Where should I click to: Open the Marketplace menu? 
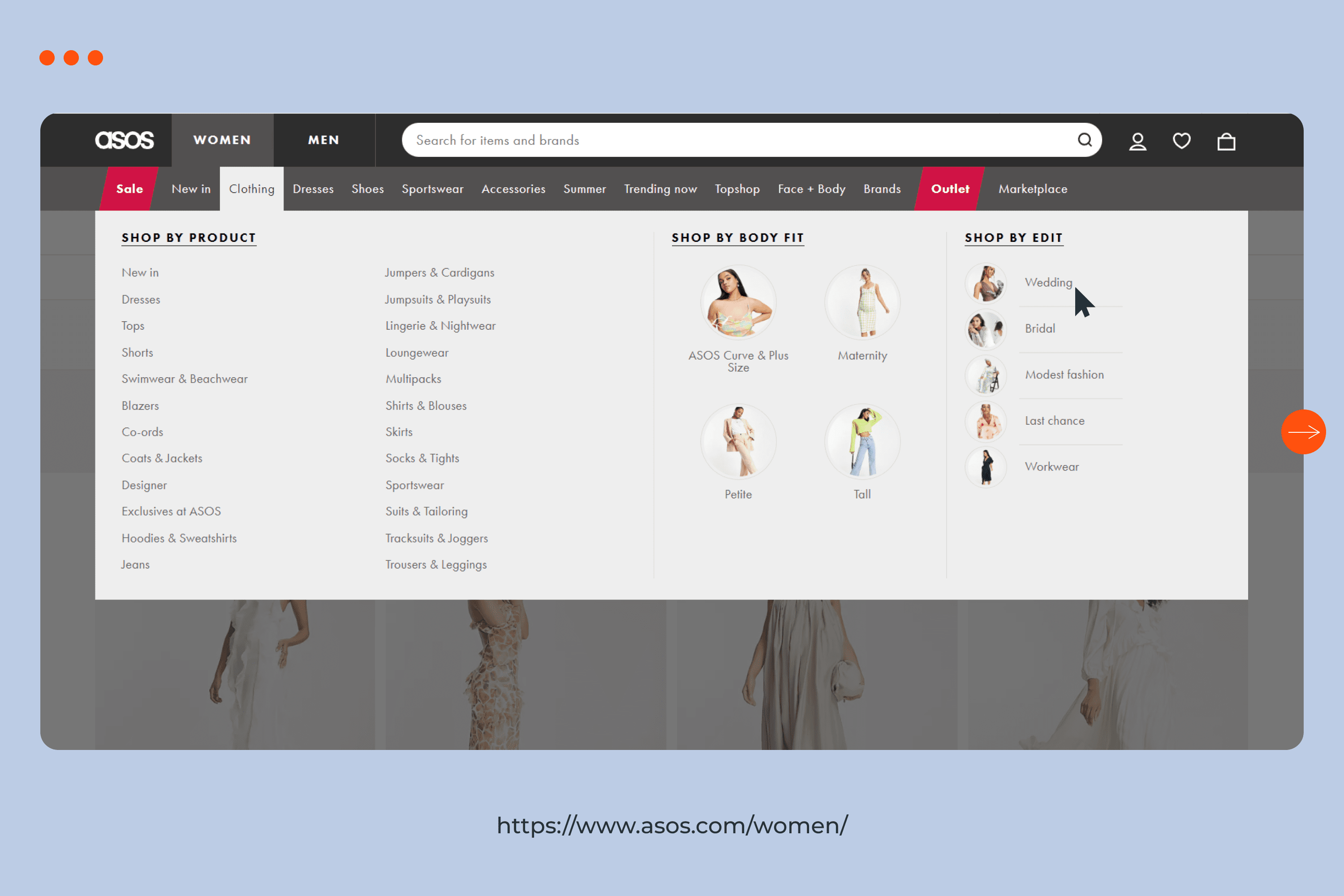(x=1033, y=189)
